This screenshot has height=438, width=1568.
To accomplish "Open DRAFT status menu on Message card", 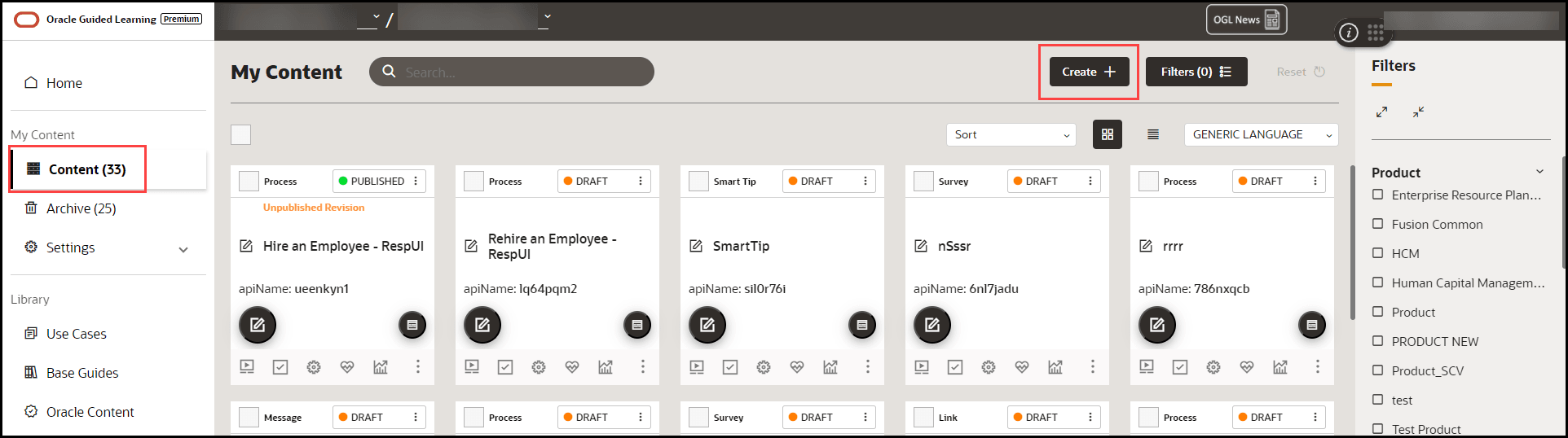I will coord(416,417).
